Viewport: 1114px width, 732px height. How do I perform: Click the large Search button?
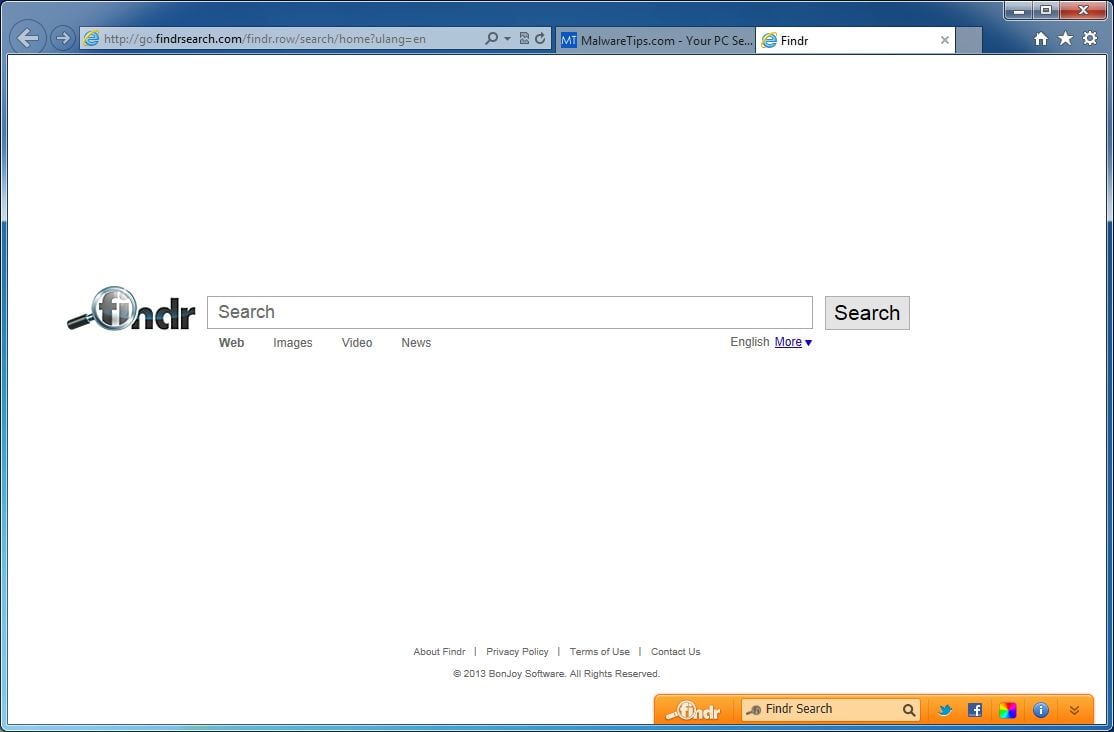click(x=867, y=313)
